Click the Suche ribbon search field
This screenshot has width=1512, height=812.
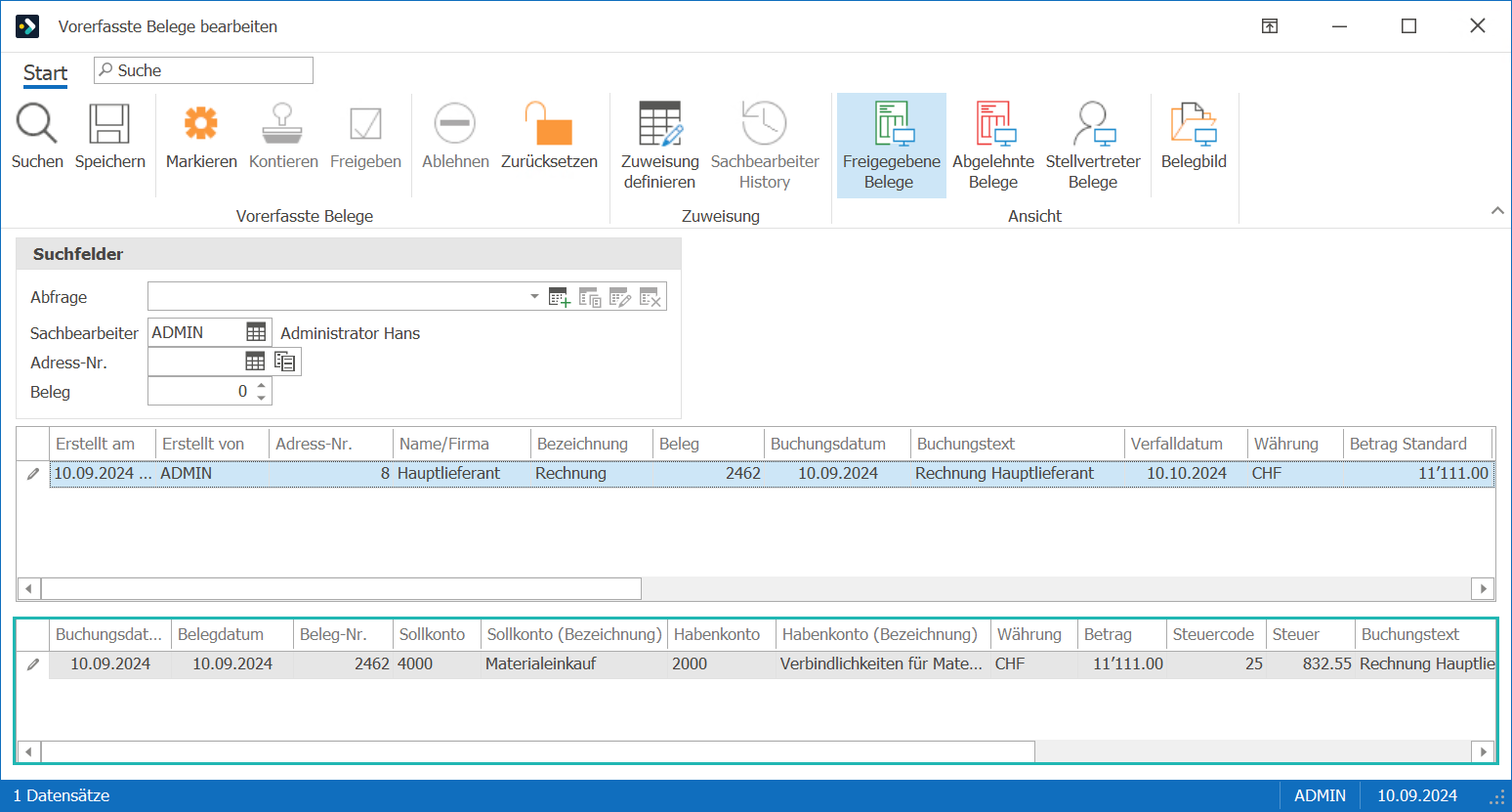click(203, 70)
